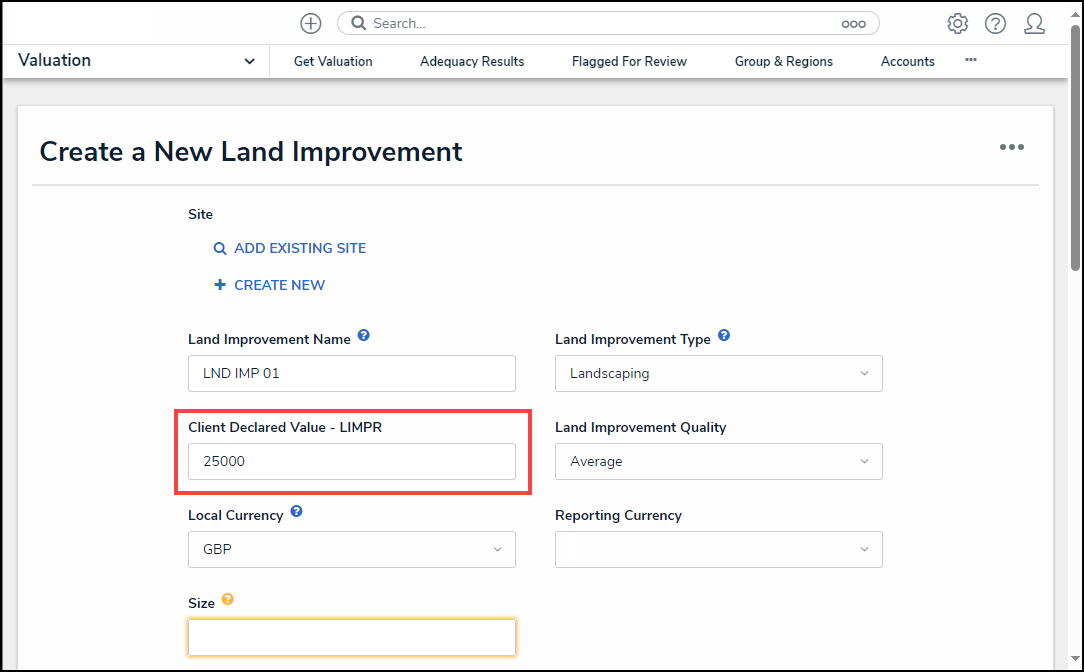Screen dimensions: 1084x672
Task: Show help tooltip for Local Currency
Action: click(297, 512)
